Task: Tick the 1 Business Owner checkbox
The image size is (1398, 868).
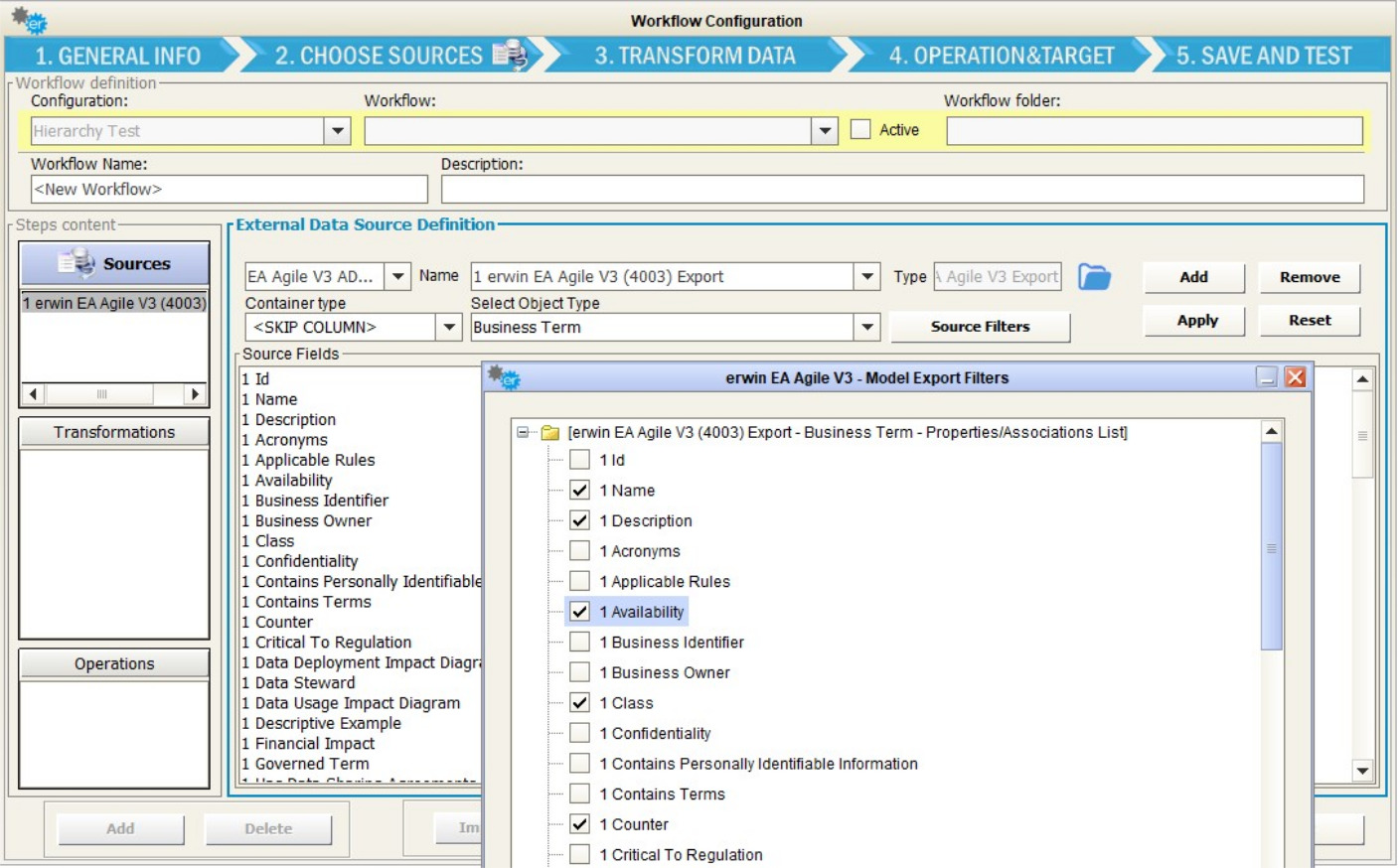Action: point(579,672)
